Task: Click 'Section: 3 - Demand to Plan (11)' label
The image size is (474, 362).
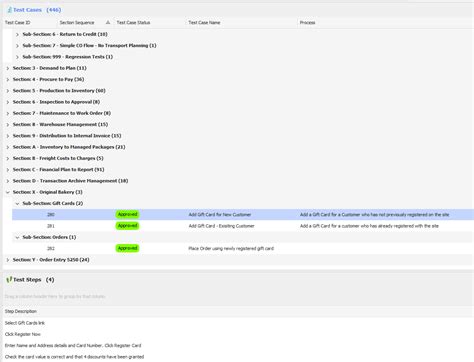Action: [50, 68]
